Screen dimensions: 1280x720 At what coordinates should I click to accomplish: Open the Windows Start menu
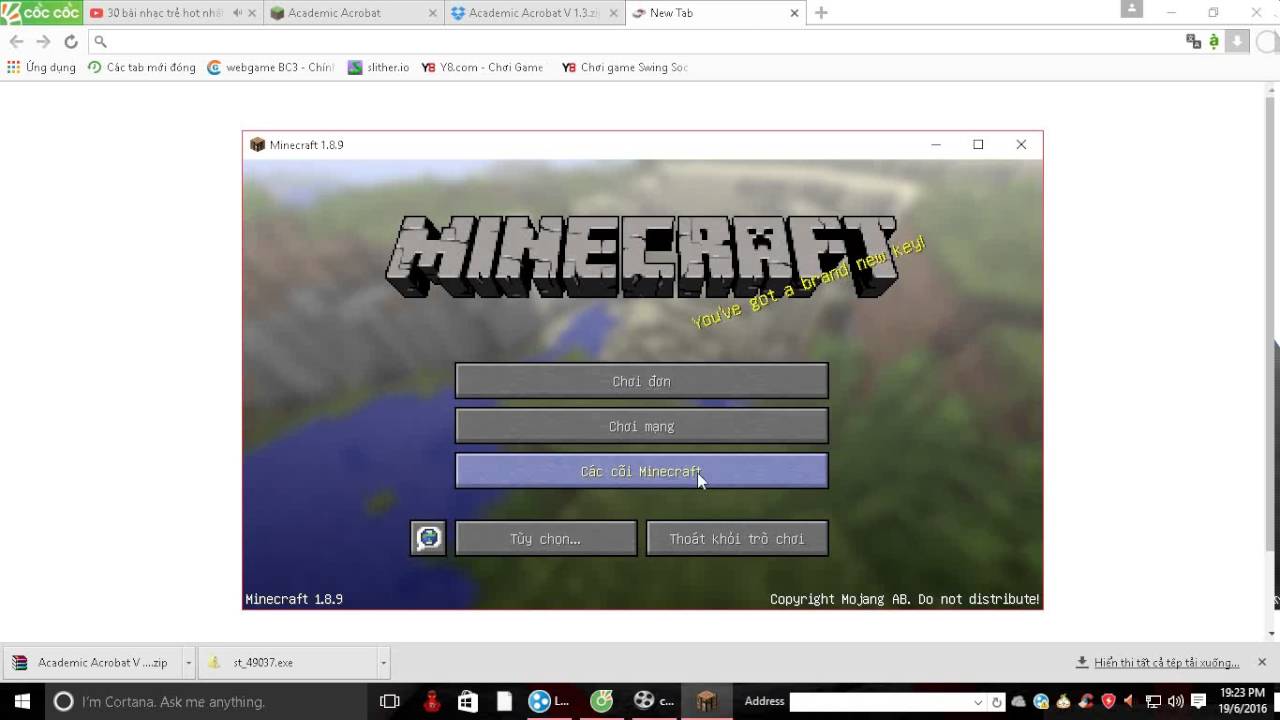coord(22,701)
